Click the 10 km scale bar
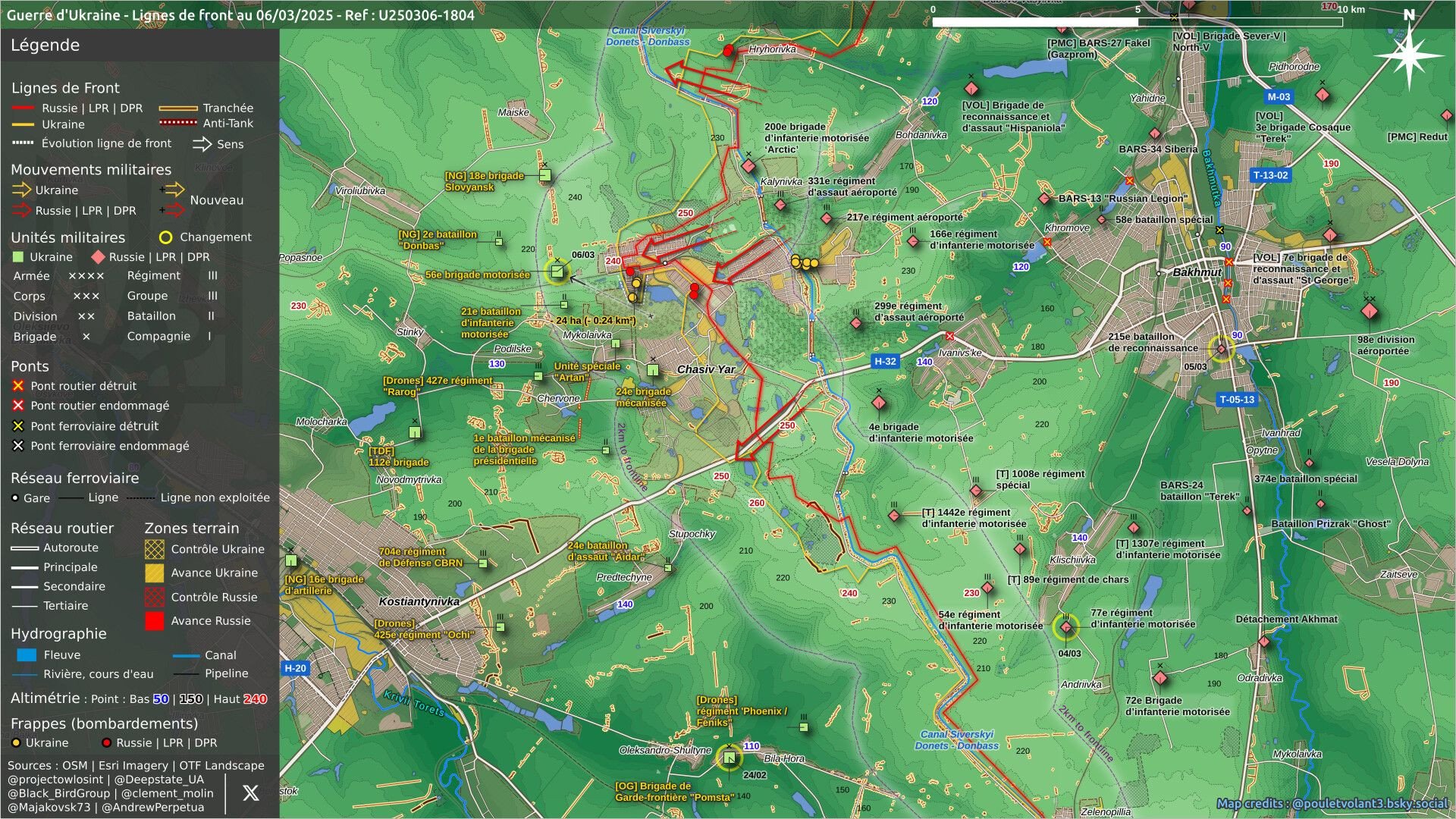This screenshot has height=819, width=1456. (1137, 21)
